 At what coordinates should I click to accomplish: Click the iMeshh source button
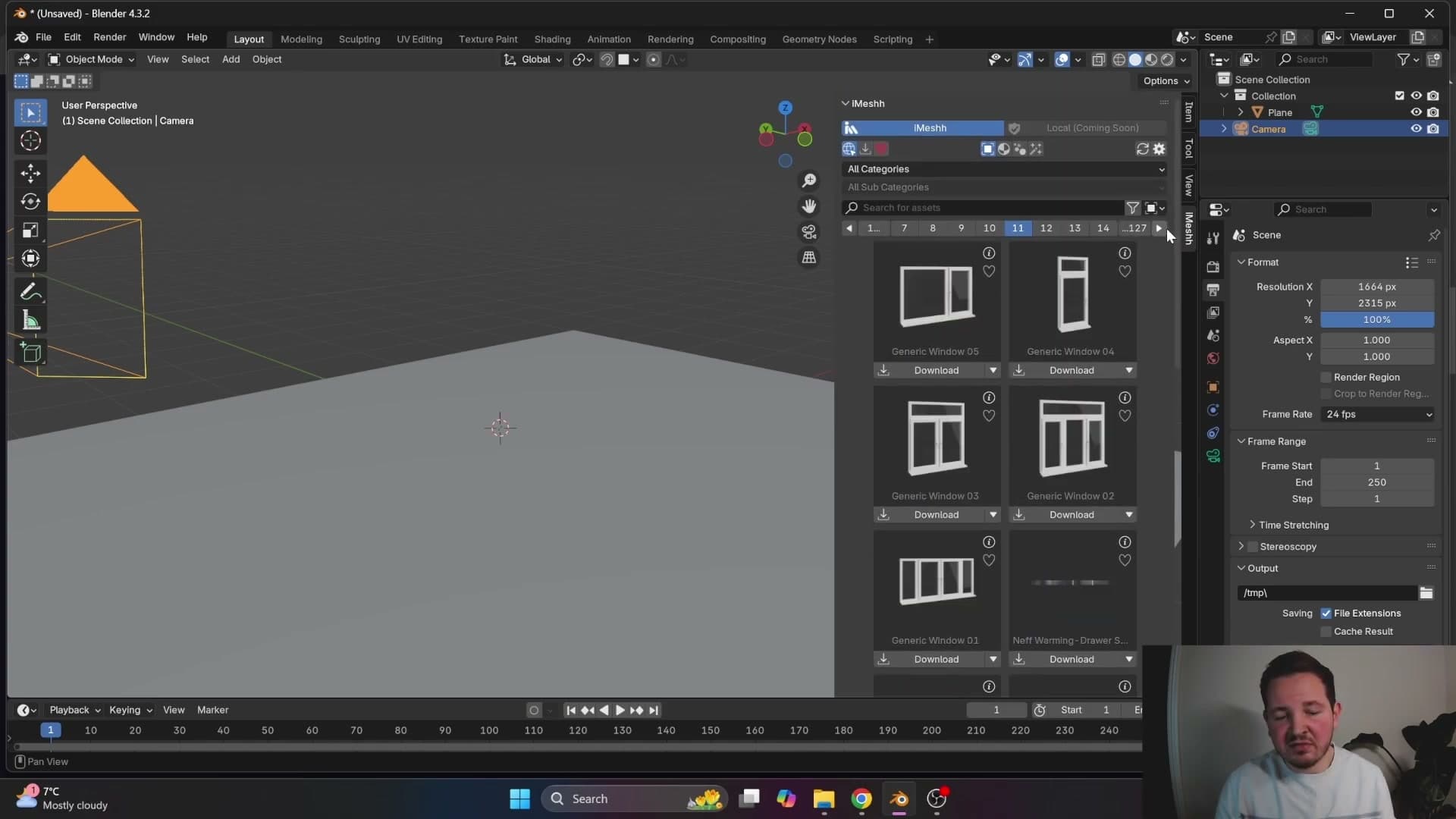pyautogui.click(x=922, y=128)
